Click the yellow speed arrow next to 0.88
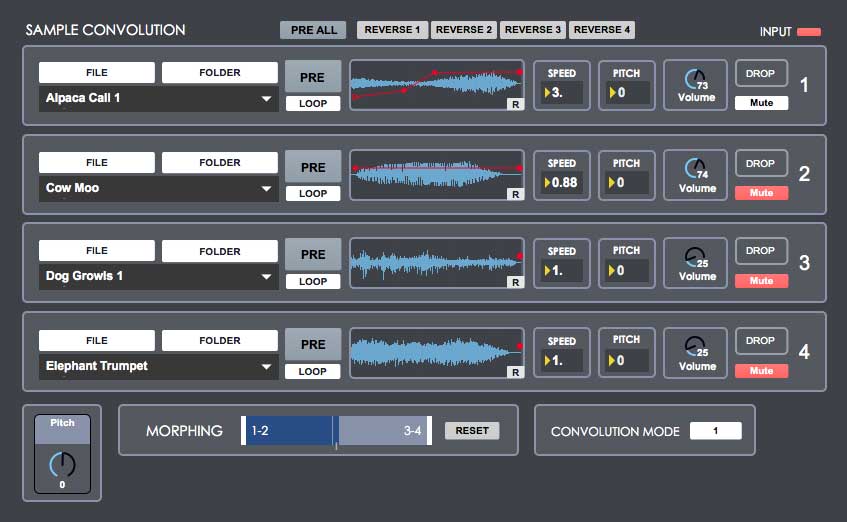Viewport: 847px width, 522px height. tap(547, 183)
